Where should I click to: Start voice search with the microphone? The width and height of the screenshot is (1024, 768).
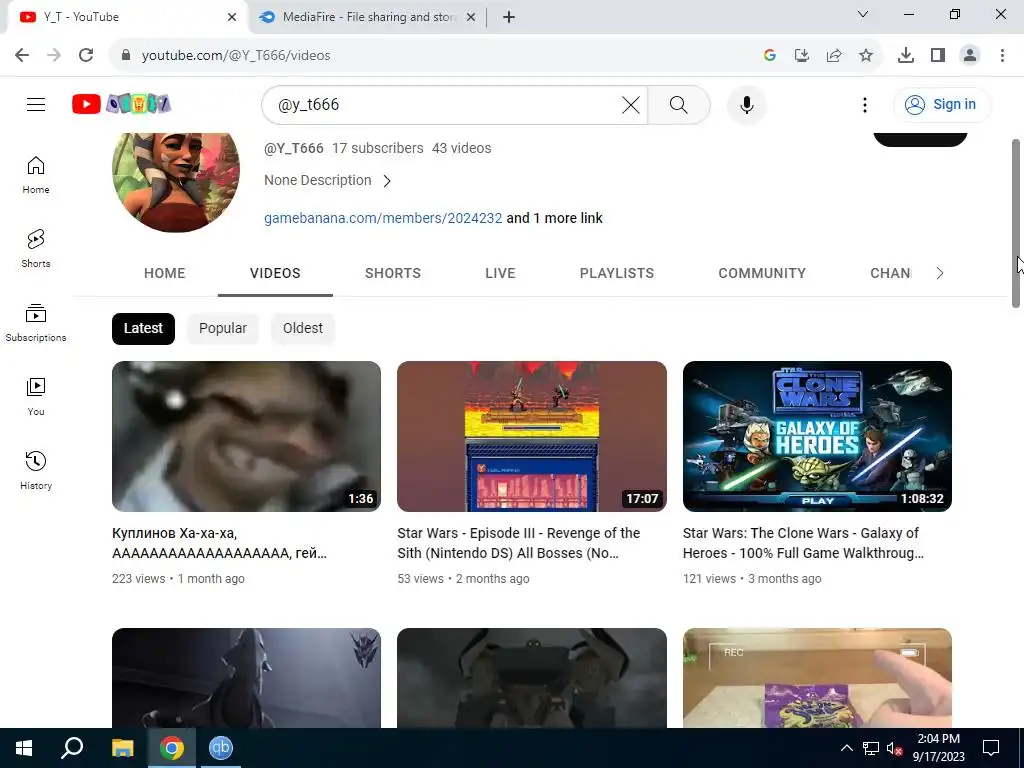pyautogui.click(x=746, y=104)
